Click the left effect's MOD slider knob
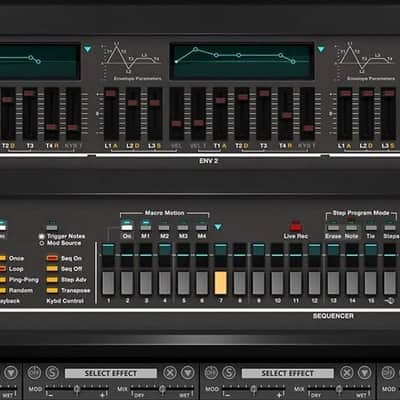The height and width of the screenshot is (400, 400). tap(77, 389)
